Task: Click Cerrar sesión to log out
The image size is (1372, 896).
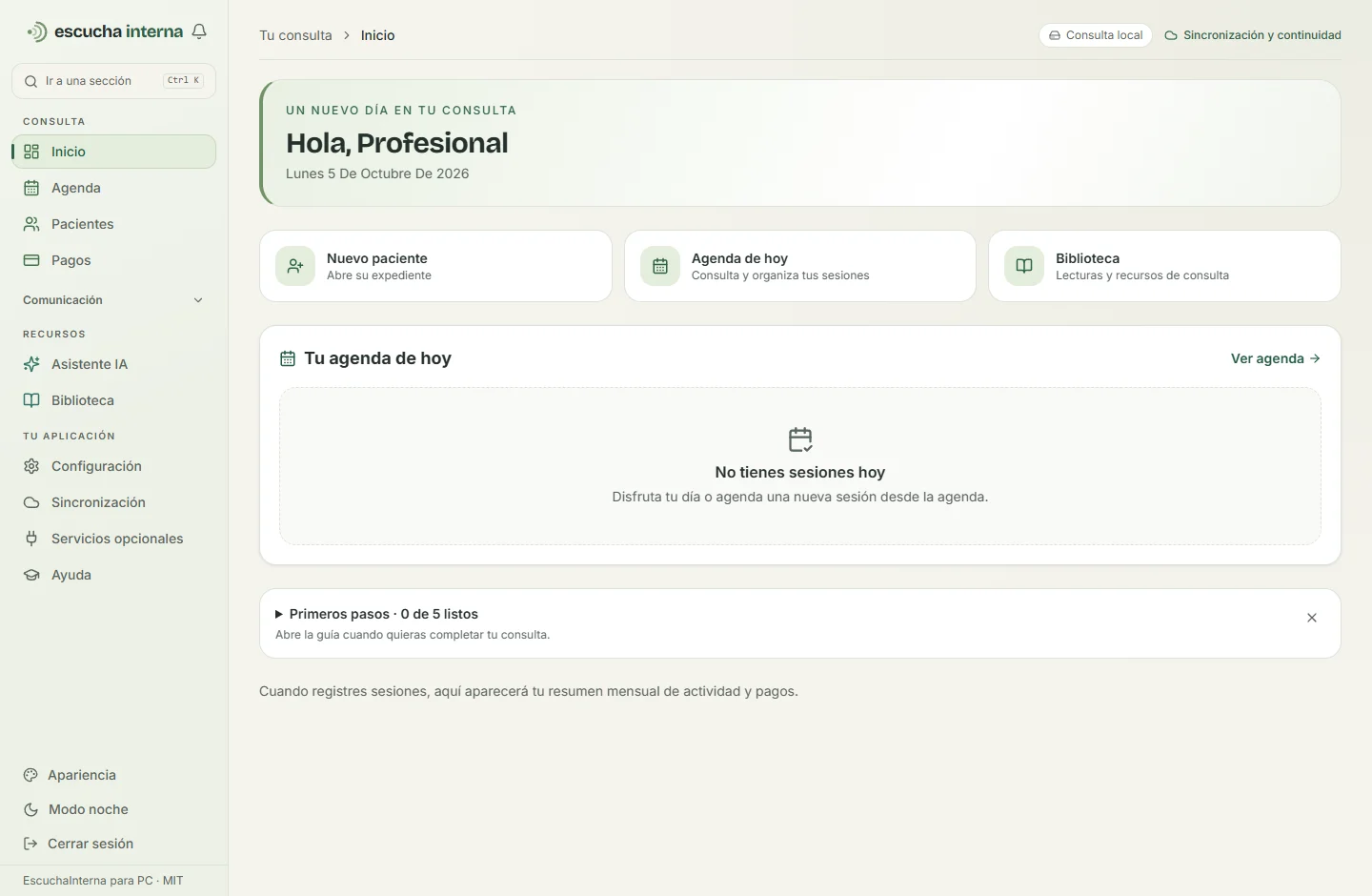Action: coord(114,844)
